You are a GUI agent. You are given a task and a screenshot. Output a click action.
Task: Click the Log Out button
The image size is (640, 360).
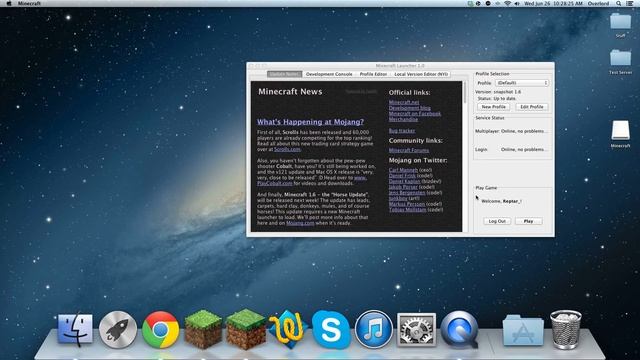click(x=497, y=221)
